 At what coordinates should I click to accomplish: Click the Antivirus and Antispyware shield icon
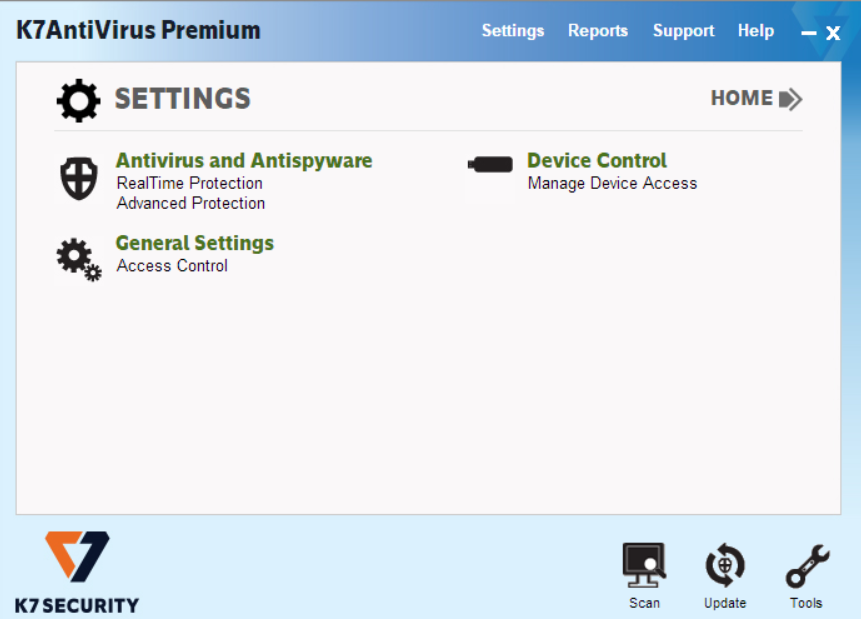(x=78, y=178)
